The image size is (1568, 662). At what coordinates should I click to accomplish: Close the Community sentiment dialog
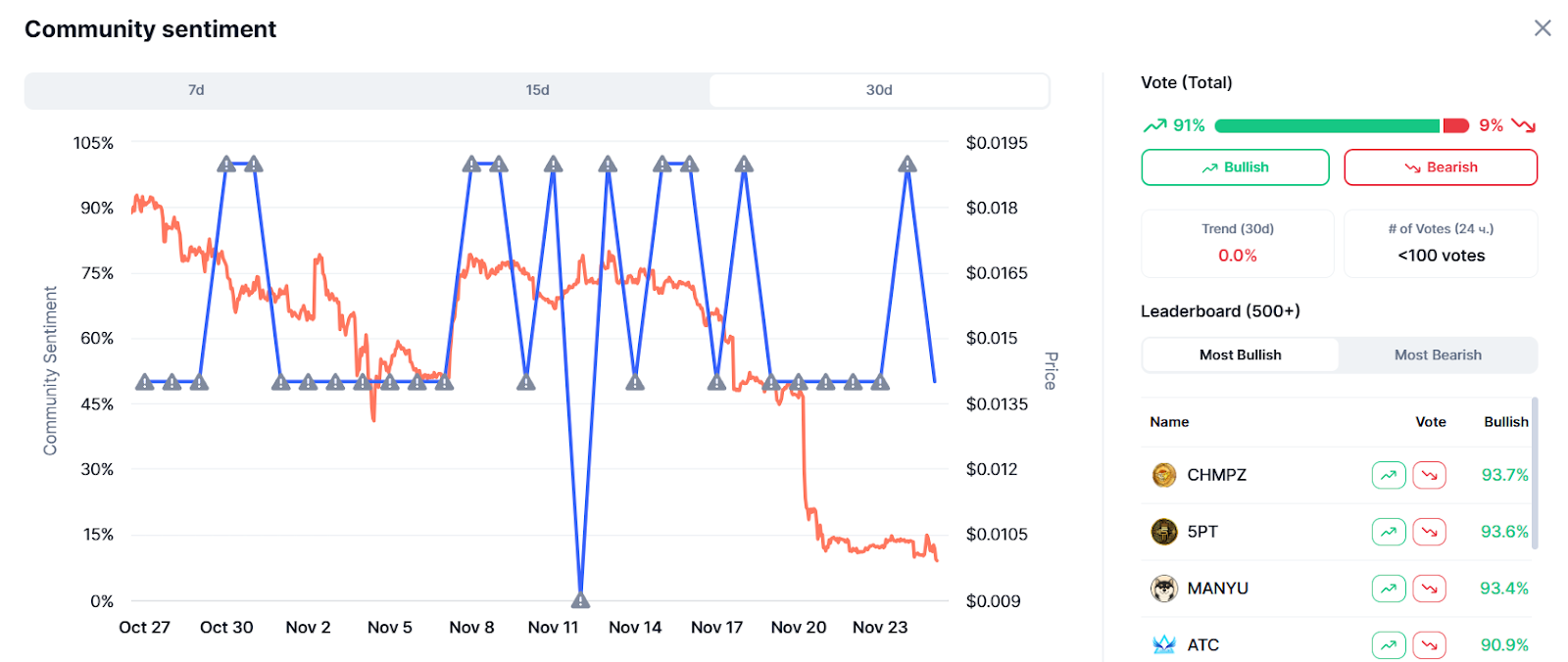[x=1543, y=28]
